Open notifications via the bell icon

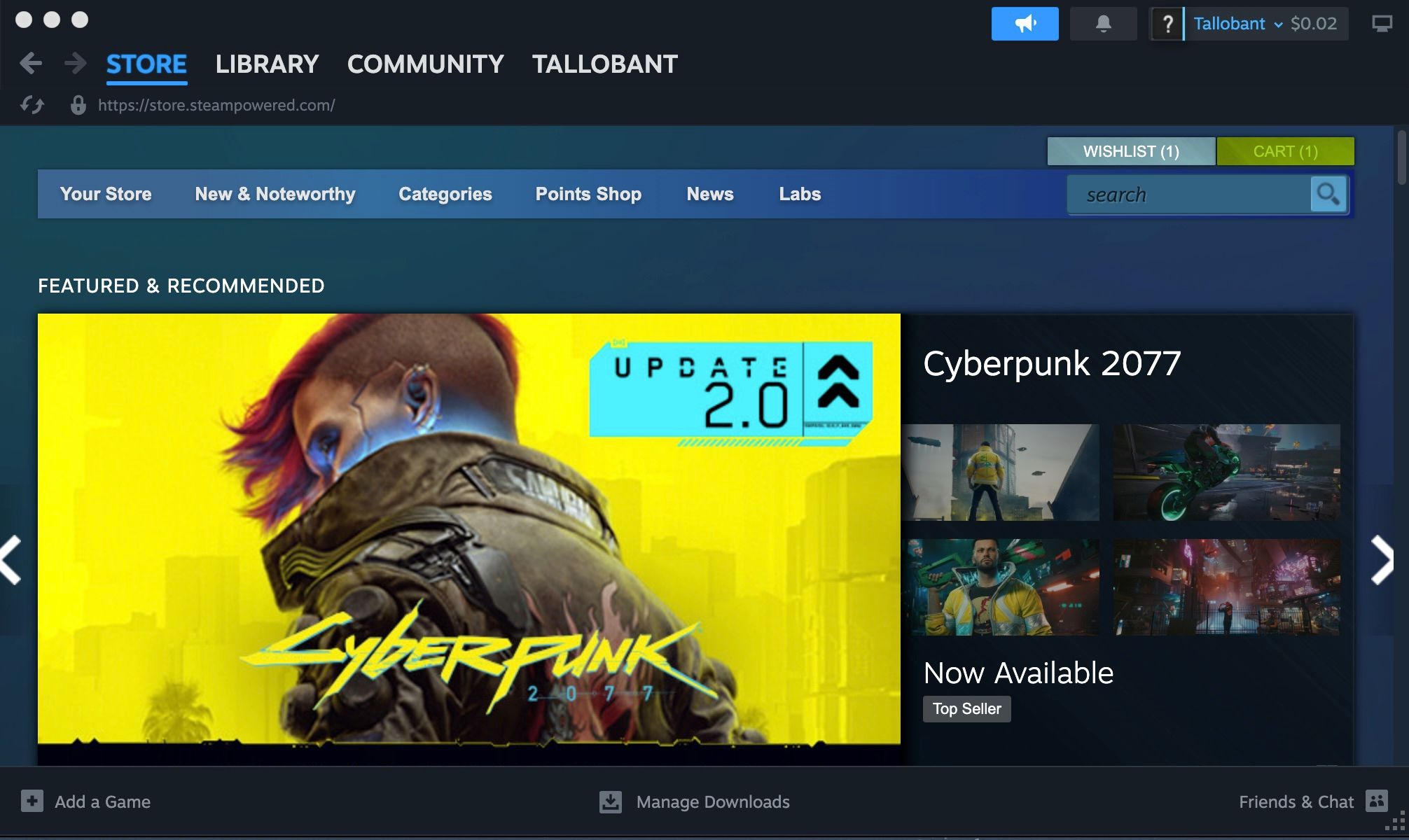coord(1103,23)
